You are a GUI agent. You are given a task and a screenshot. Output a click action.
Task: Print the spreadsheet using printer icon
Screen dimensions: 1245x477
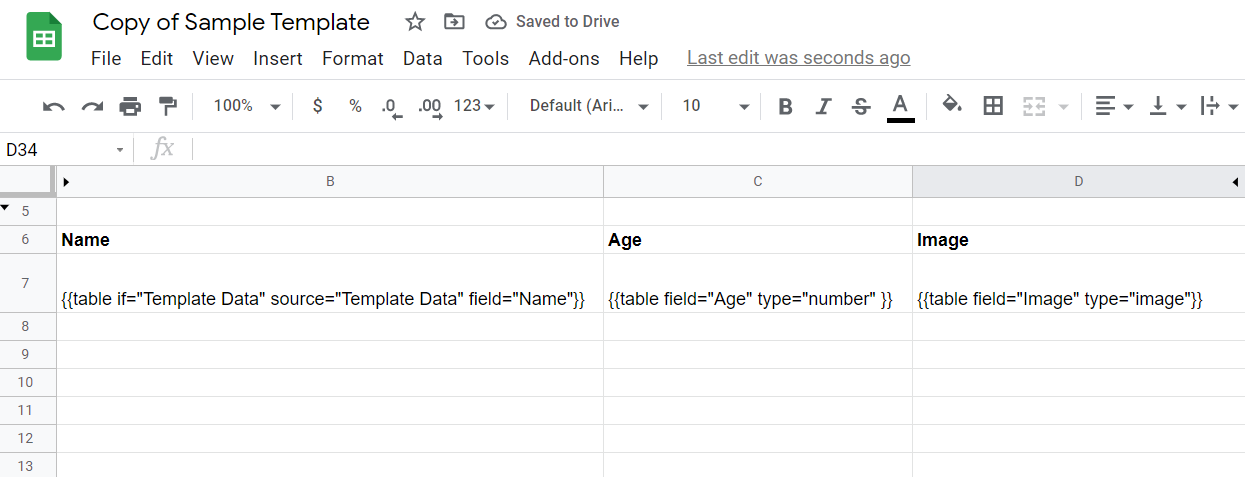(x=130, y=106)
